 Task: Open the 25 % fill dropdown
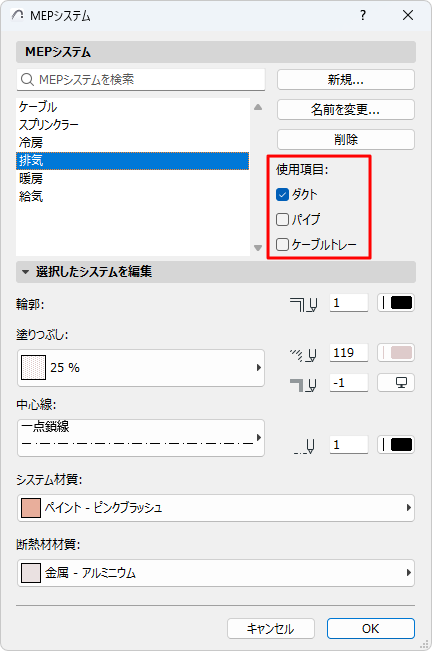141,368
